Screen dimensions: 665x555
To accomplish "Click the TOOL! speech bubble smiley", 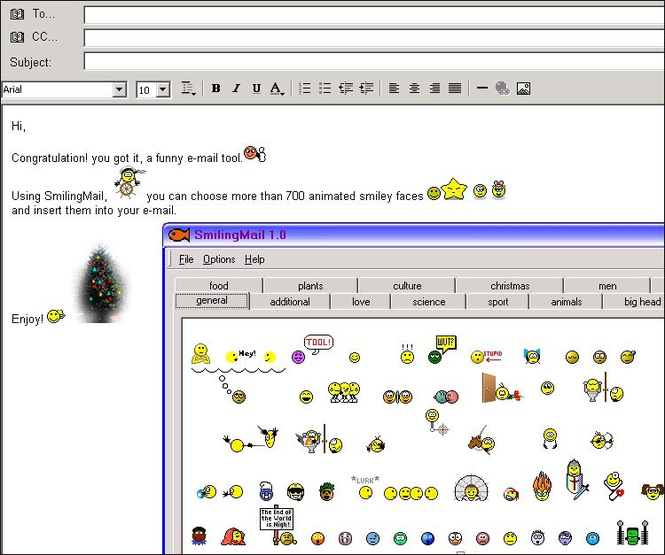I will coord(312,349).
